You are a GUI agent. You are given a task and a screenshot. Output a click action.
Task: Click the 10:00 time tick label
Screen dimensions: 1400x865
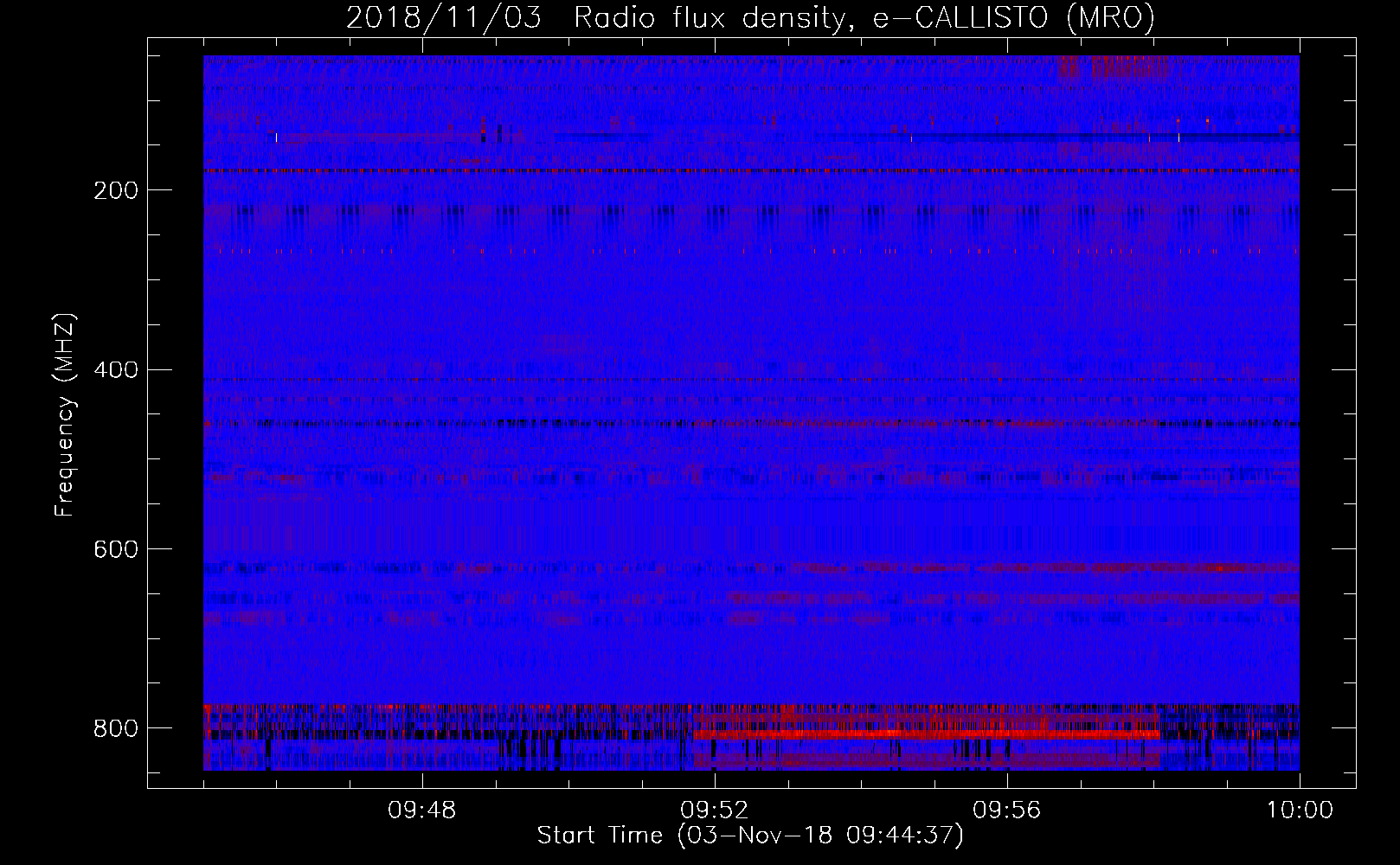click(x=1300, y=811)
